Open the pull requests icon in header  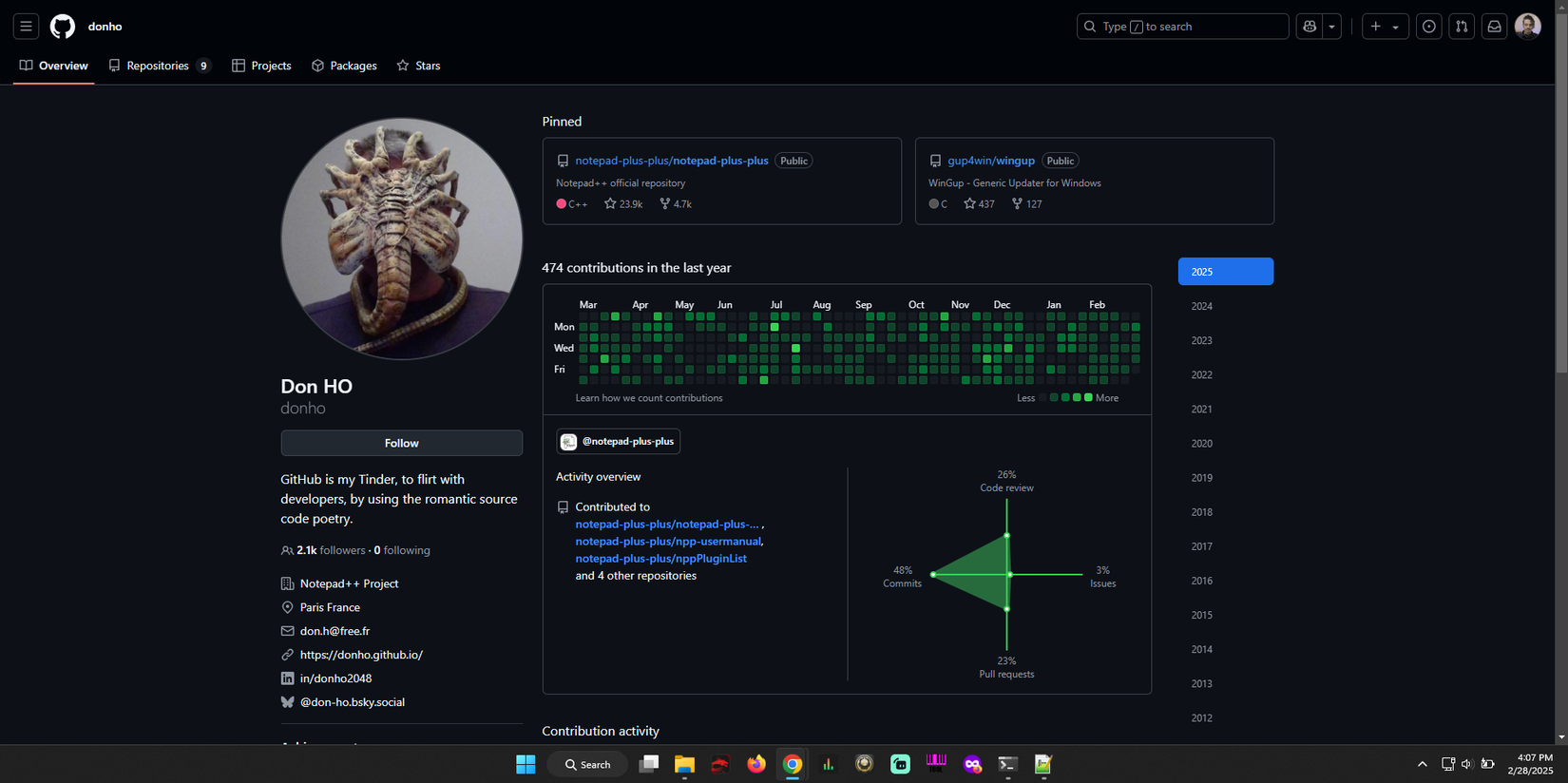[1462, 27]
